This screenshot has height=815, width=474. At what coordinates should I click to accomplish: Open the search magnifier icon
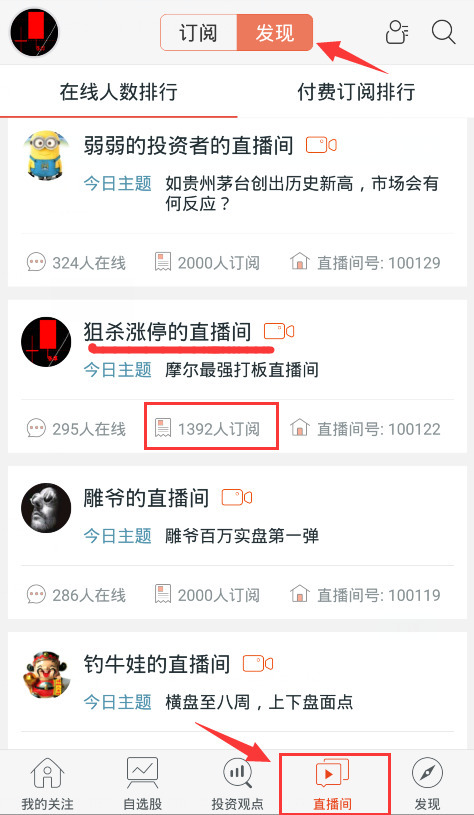443,32
